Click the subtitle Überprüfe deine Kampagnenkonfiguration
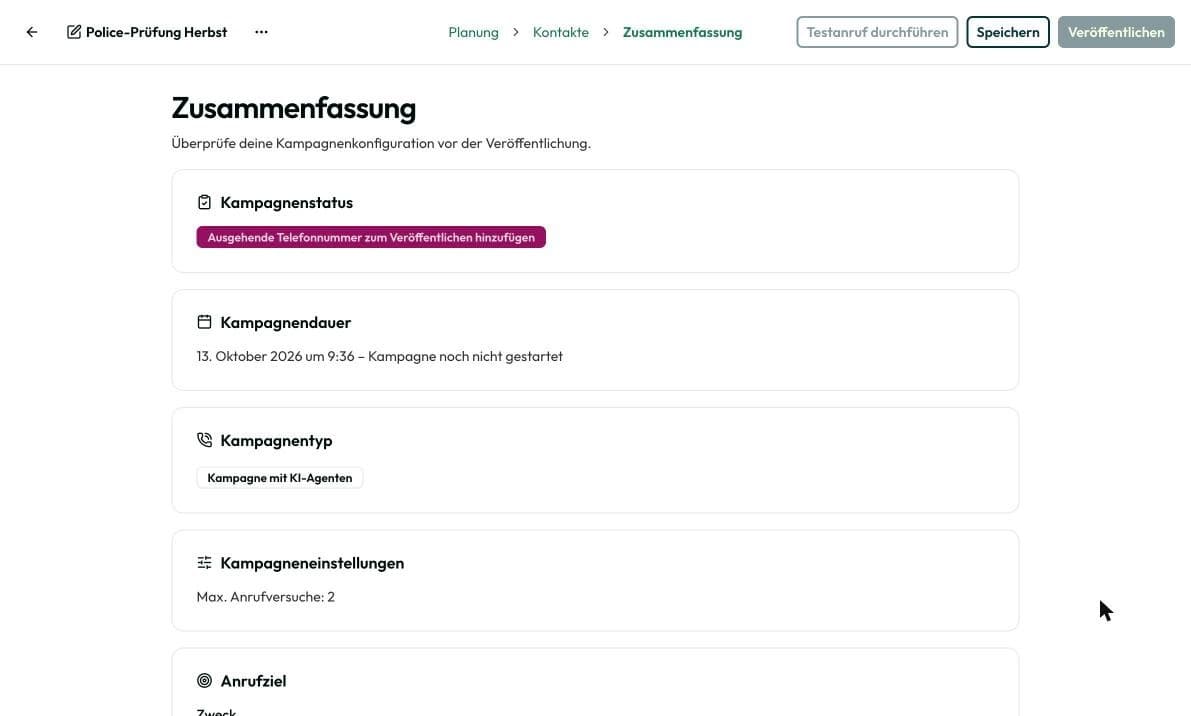Viewport: 1191px width, 716px height. (381, 143)
